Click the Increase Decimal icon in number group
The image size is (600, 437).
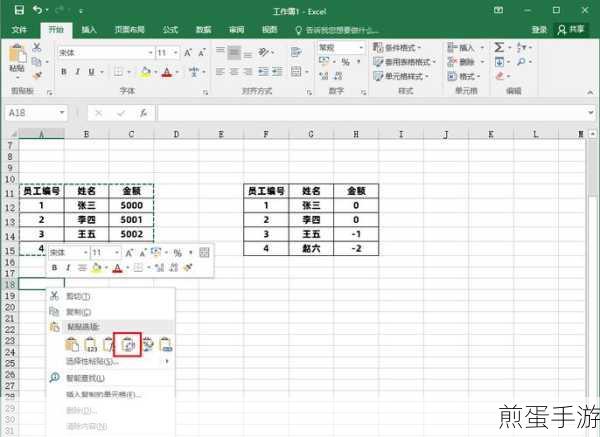(x=324, y=76)
